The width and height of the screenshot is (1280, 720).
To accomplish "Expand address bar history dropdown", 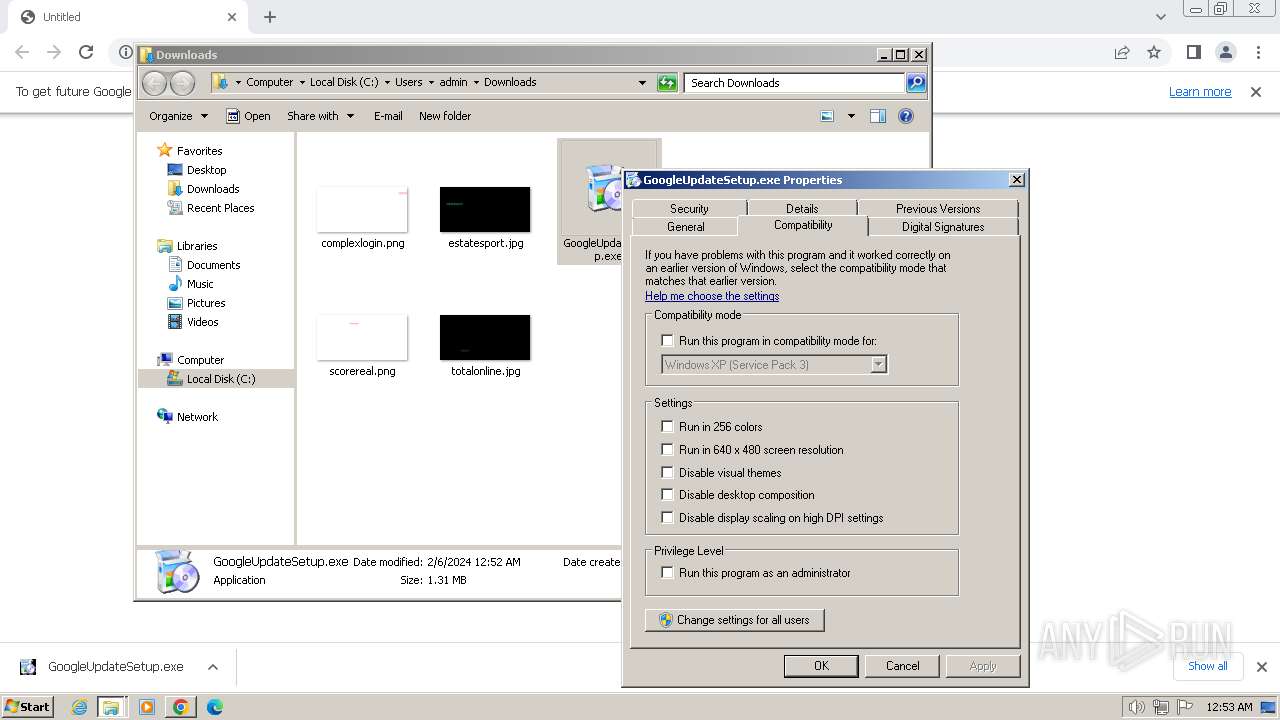I will 642,83.
